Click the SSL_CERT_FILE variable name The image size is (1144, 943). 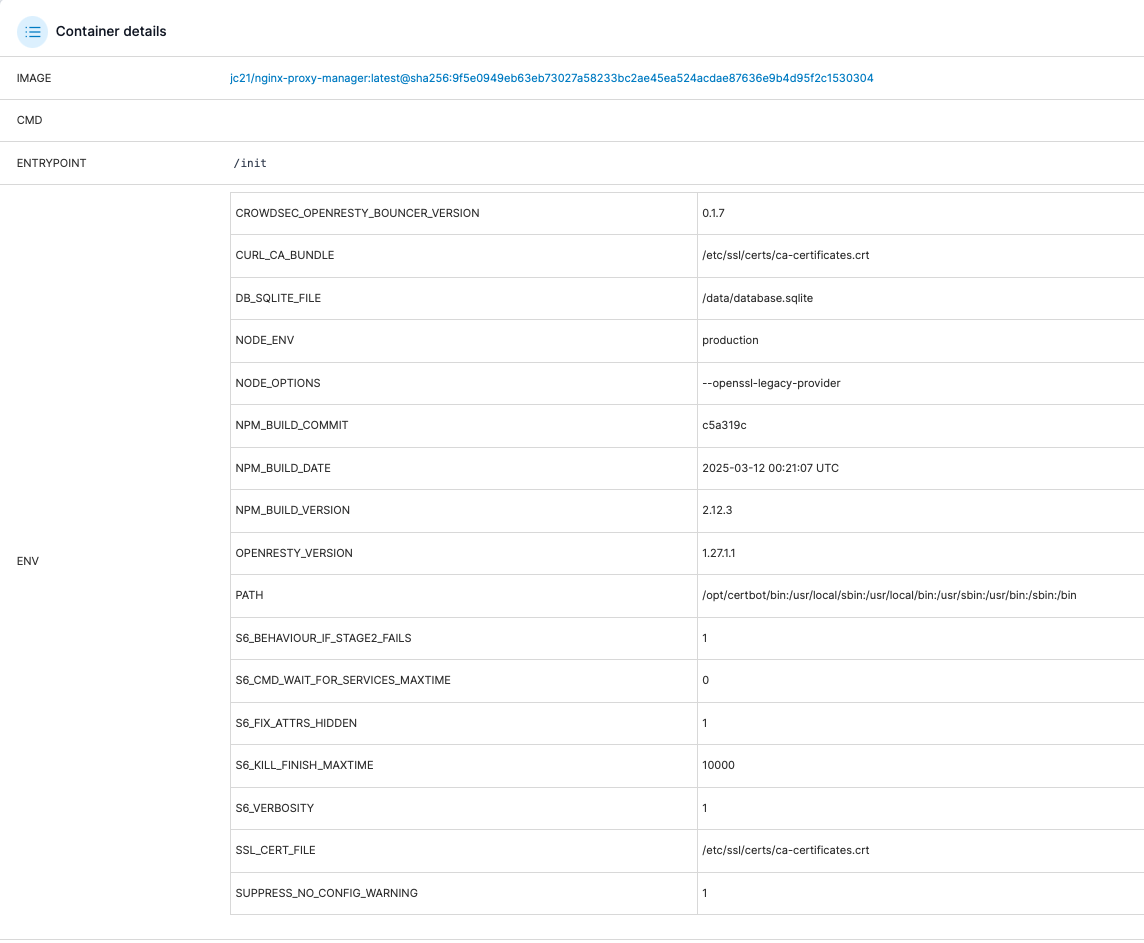coord(275,850)
